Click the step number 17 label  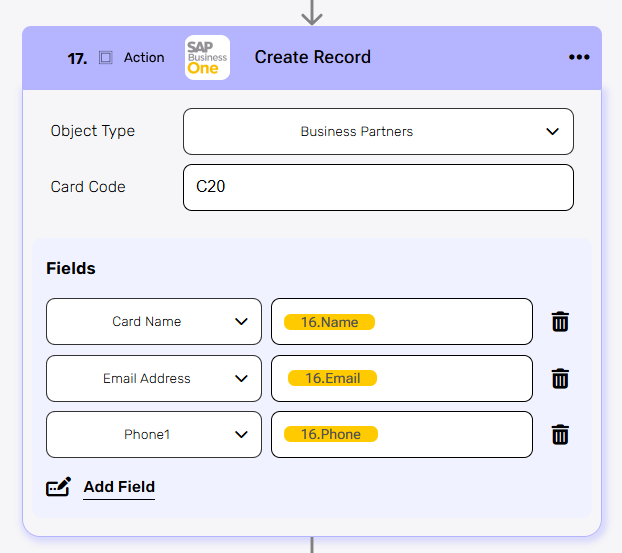[x=77, y=58]
